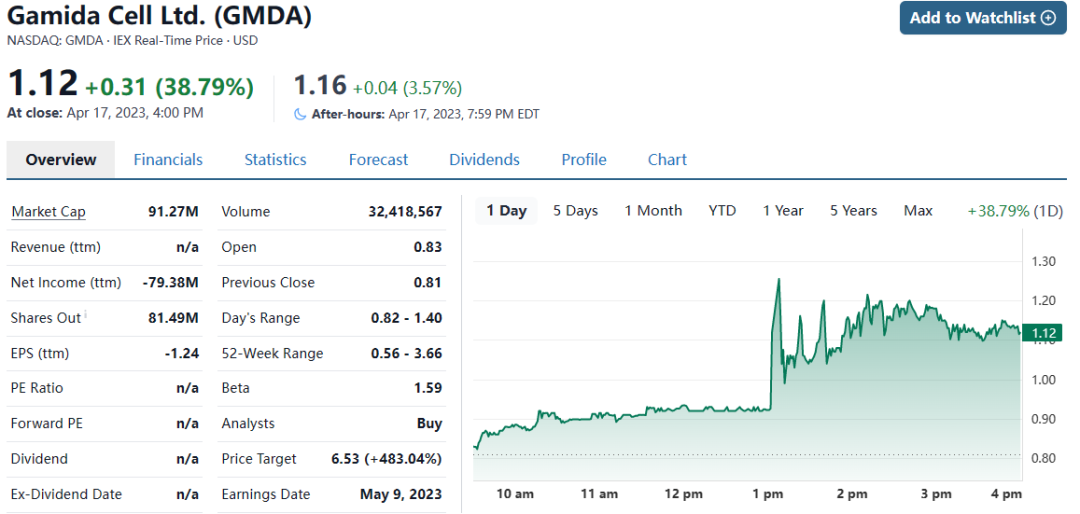The width and height of the screenshot is (1080, 514).
Task: Switch chart to 1 Year range
Action: tap(783, 211)
